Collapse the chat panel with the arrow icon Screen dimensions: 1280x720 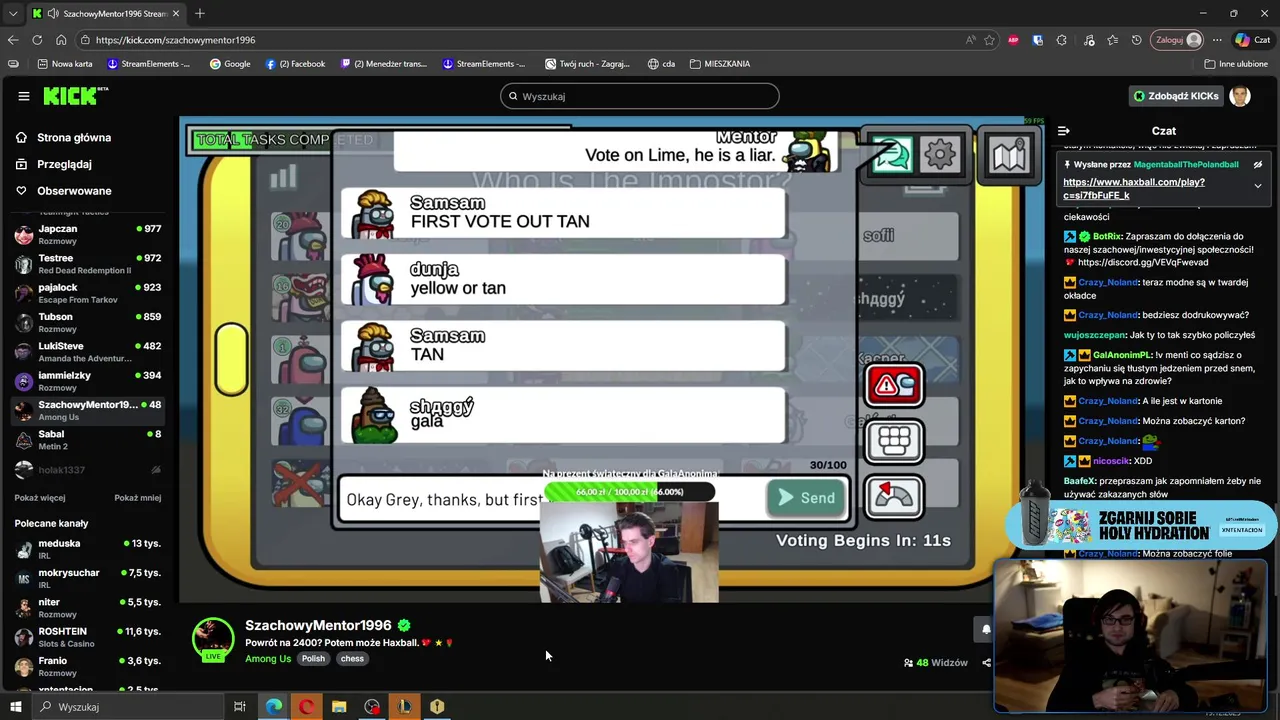(1064, 131)
